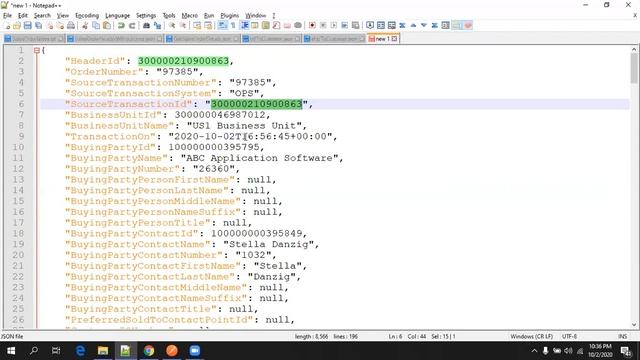This screenshot has height=360, width=640.
Task: Stop macro recording toolbar icon
Action: (323, 25)
